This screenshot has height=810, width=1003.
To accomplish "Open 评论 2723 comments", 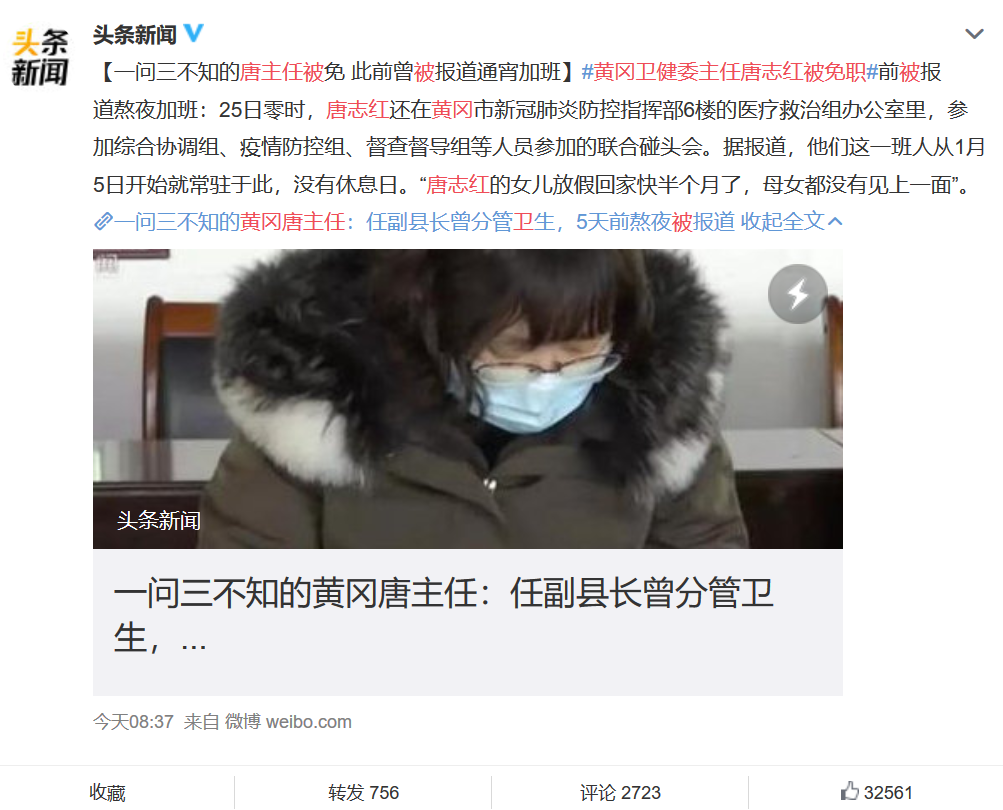I will click(x=620, y=793).
